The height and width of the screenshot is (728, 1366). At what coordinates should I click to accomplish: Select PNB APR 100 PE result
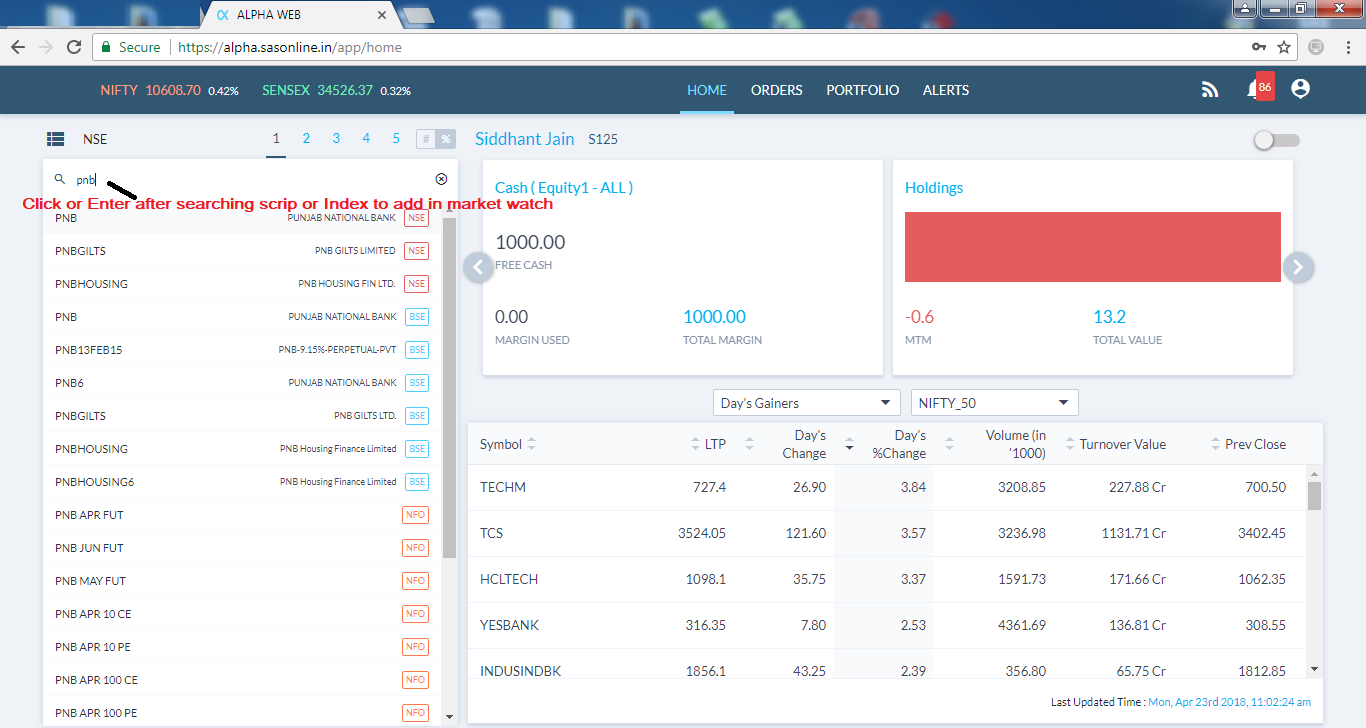point(242,712)
